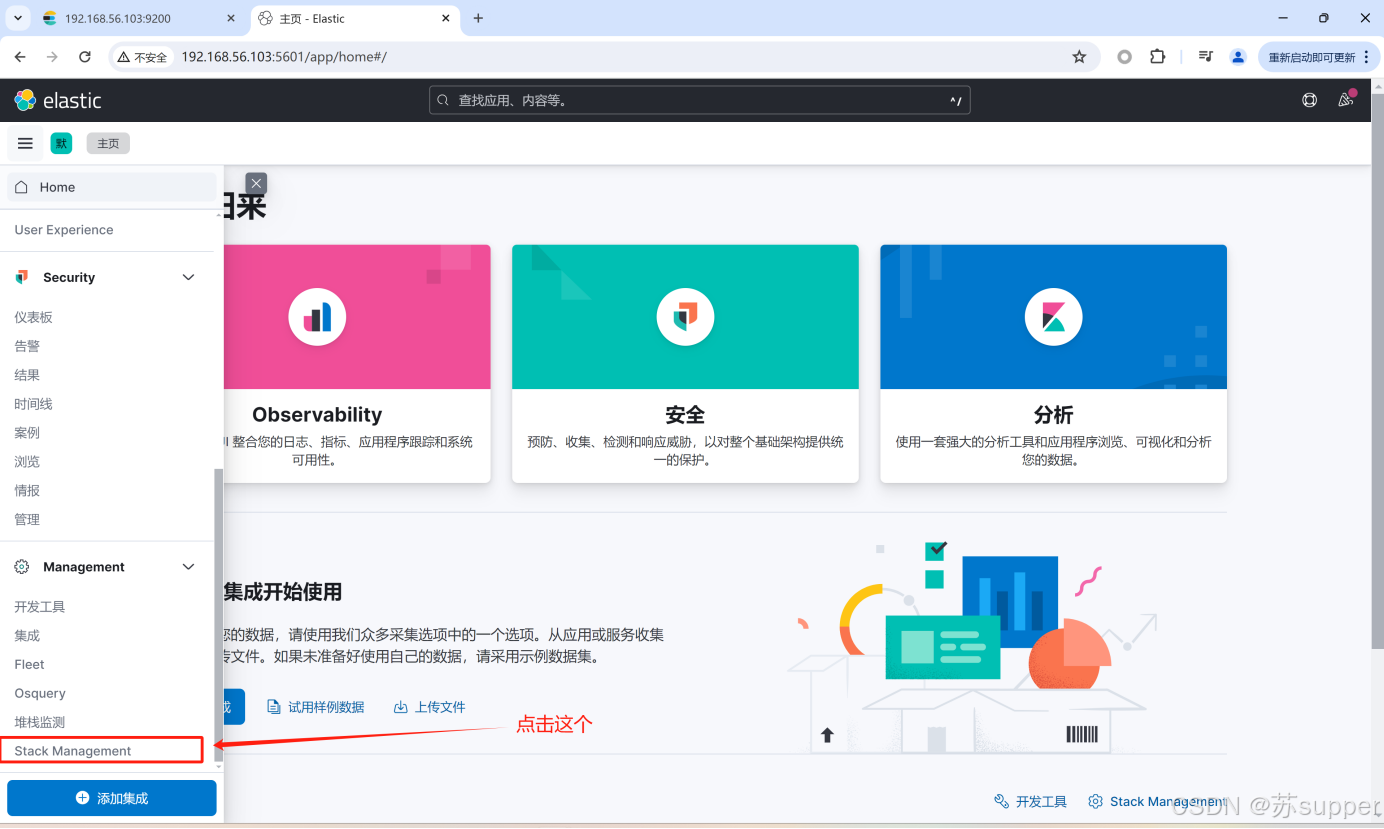1384x829 pixels.
Task: Click the sidebar navigation scrollbar
Action: (x=219, y=616)
